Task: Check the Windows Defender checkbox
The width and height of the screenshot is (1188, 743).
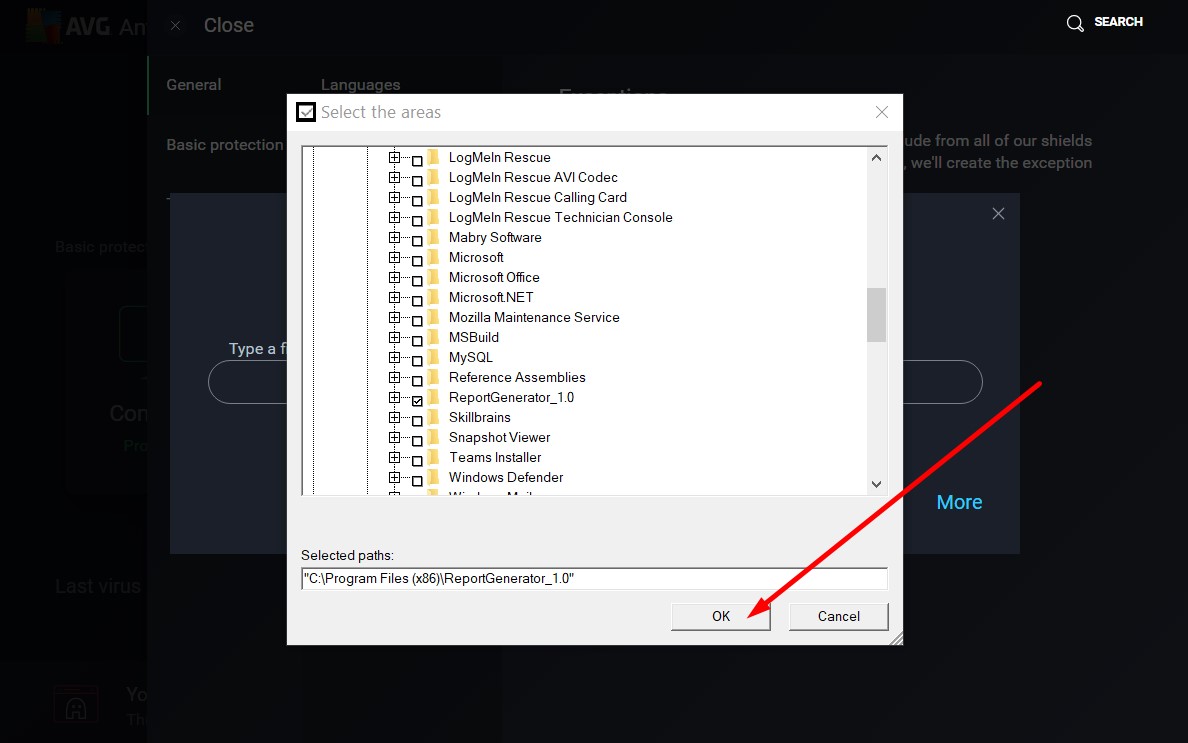Action: [x=417, y=481]
